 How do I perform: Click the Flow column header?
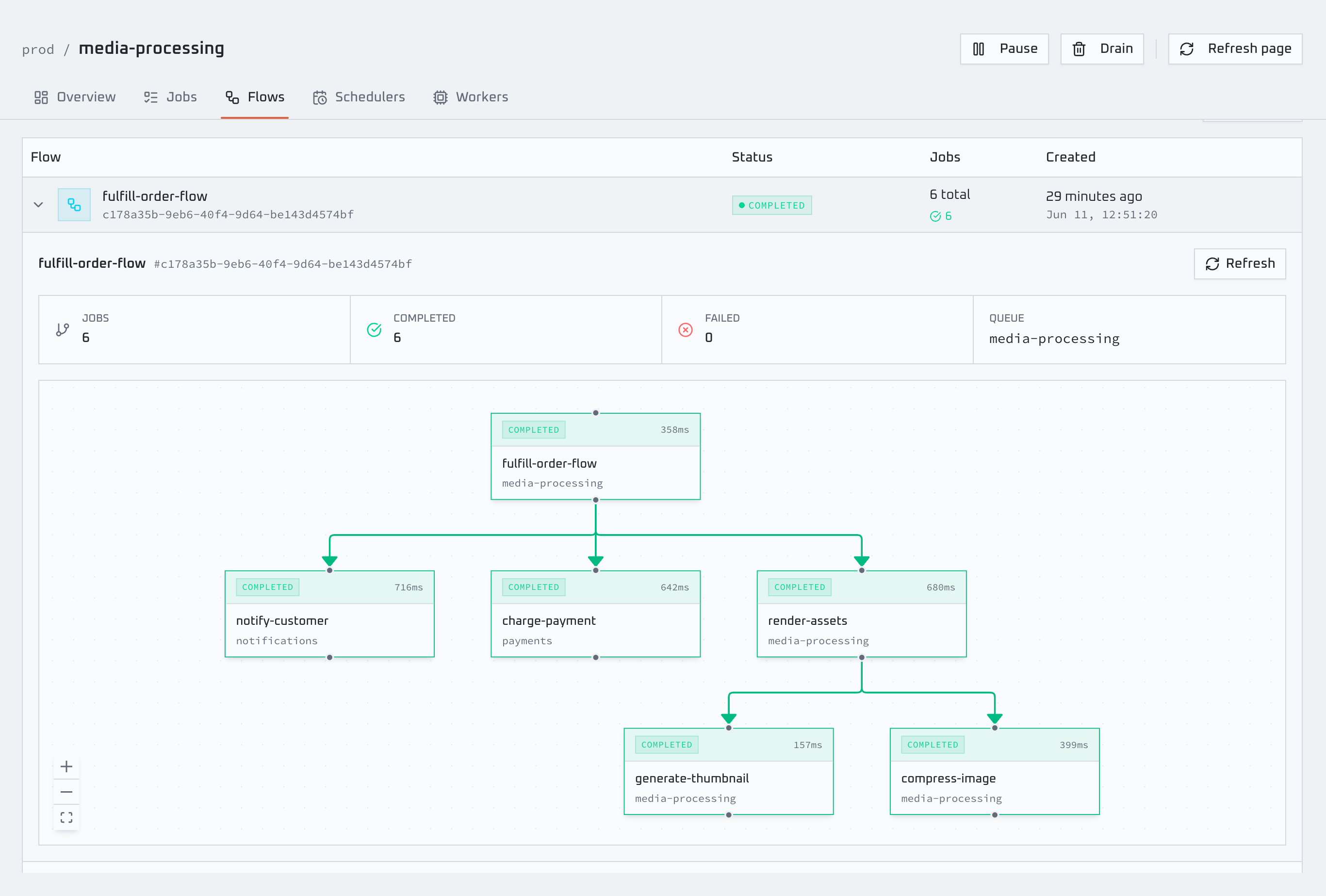point(46,157)
